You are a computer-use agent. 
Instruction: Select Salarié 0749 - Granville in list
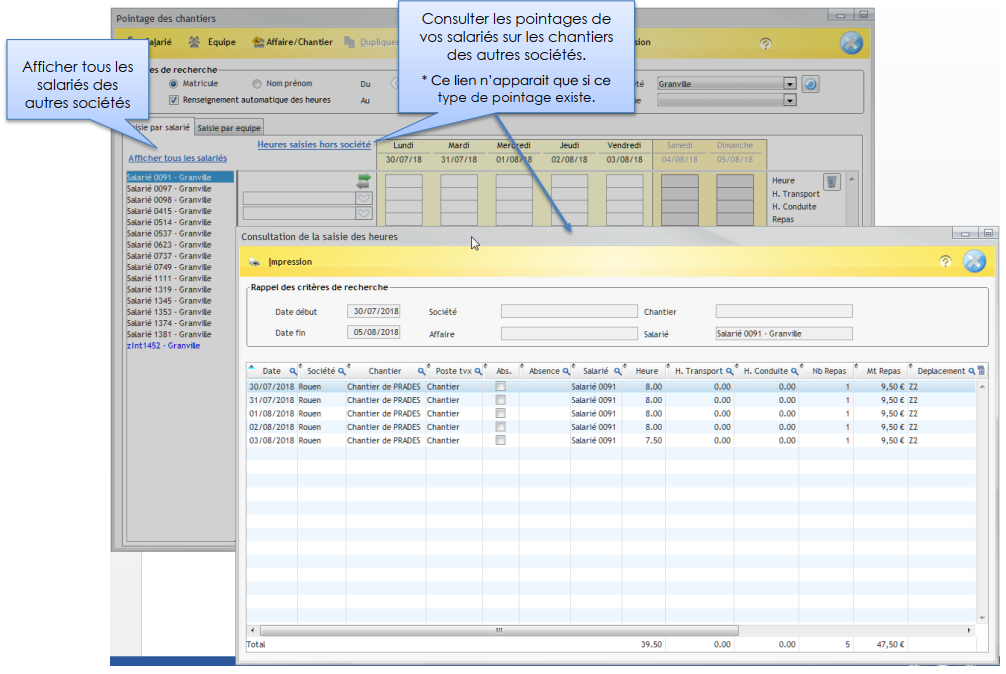[x=169, y=267]
